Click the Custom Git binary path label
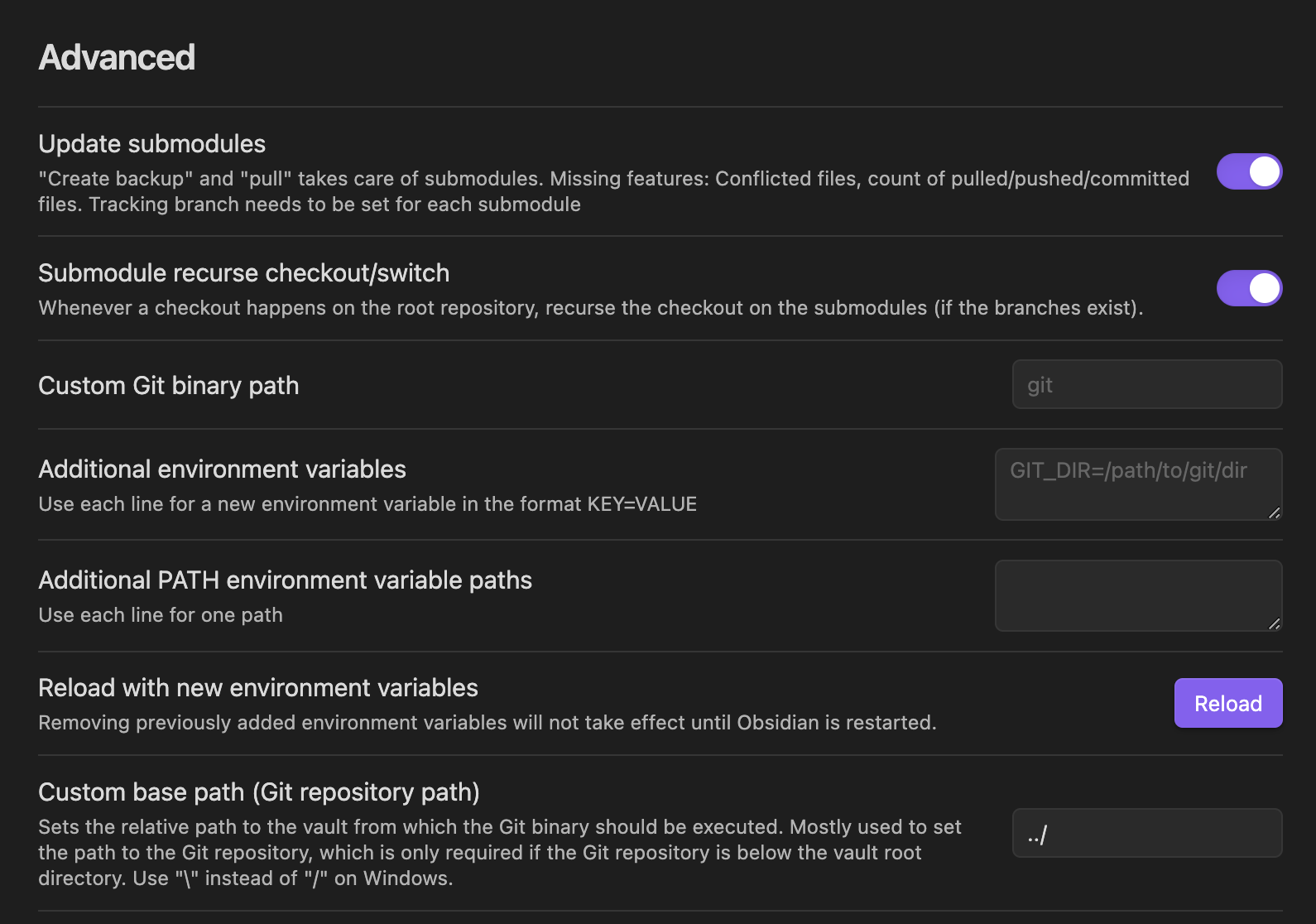This screenshot has width=1316, height=924. pos(168,386)
